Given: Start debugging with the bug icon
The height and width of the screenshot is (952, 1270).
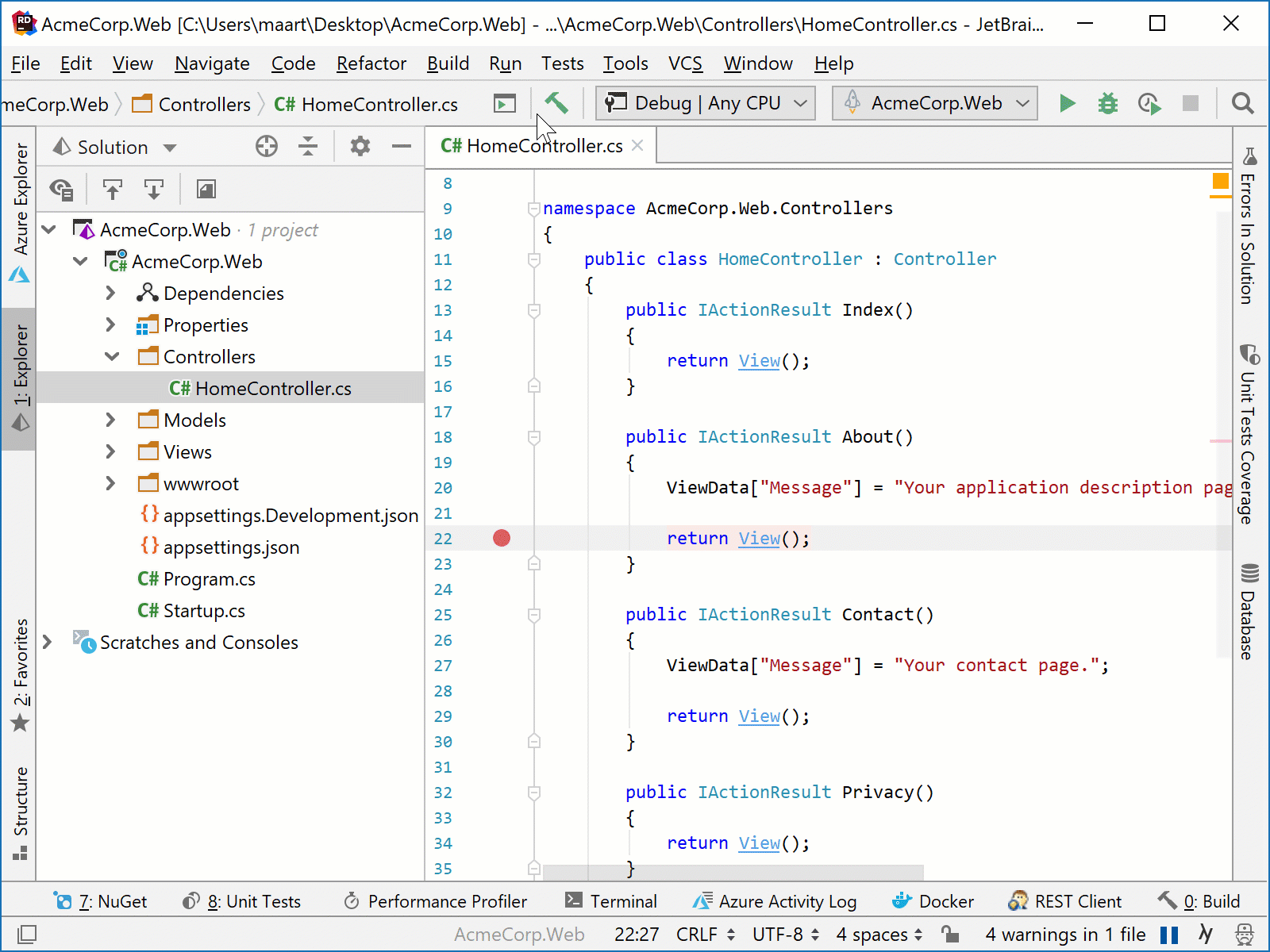Looking at the screenshot, I should point(1107,103).
